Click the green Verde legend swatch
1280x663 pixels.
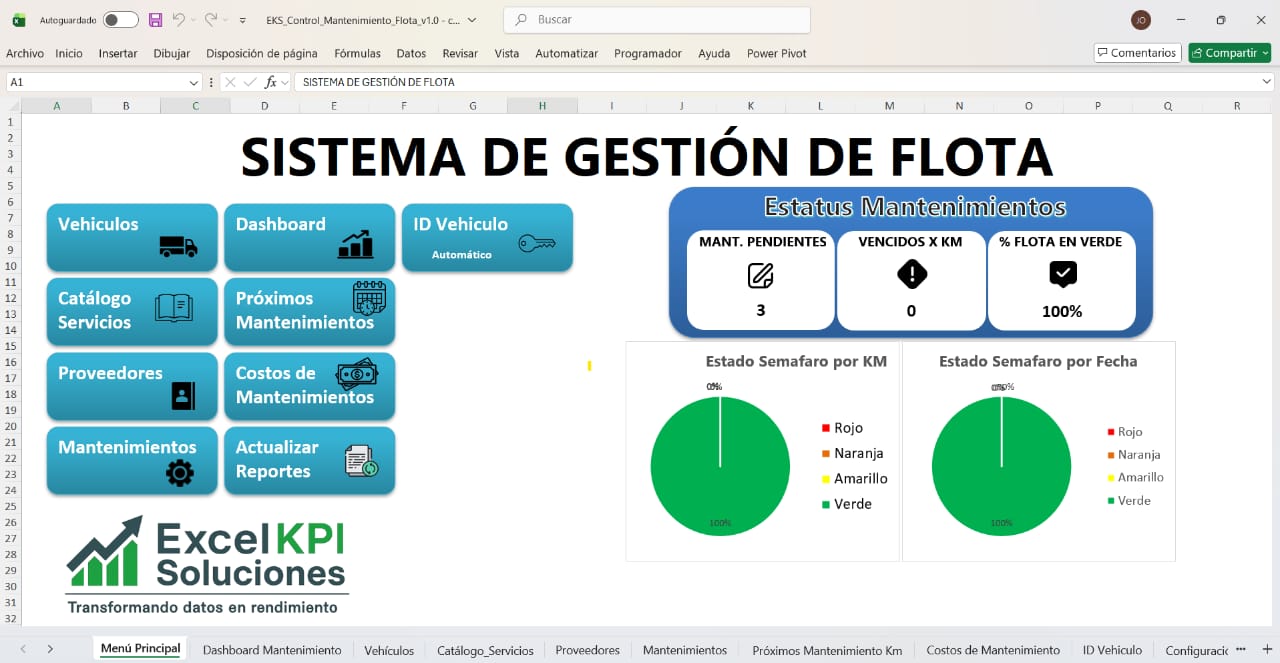tap(825, 504)
